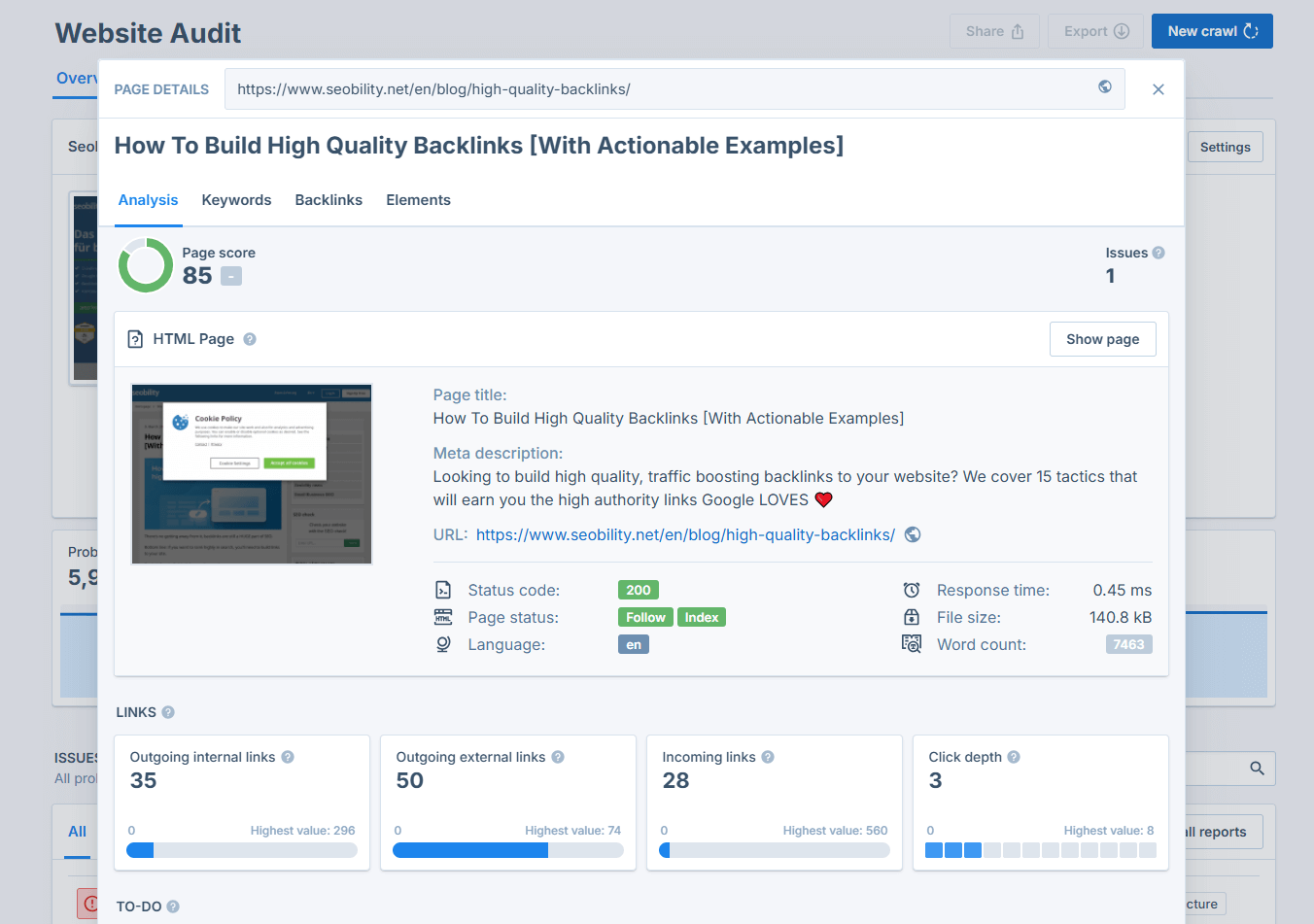Select the Elements tab
1314x924 pixels.
(x=418, y=200)
